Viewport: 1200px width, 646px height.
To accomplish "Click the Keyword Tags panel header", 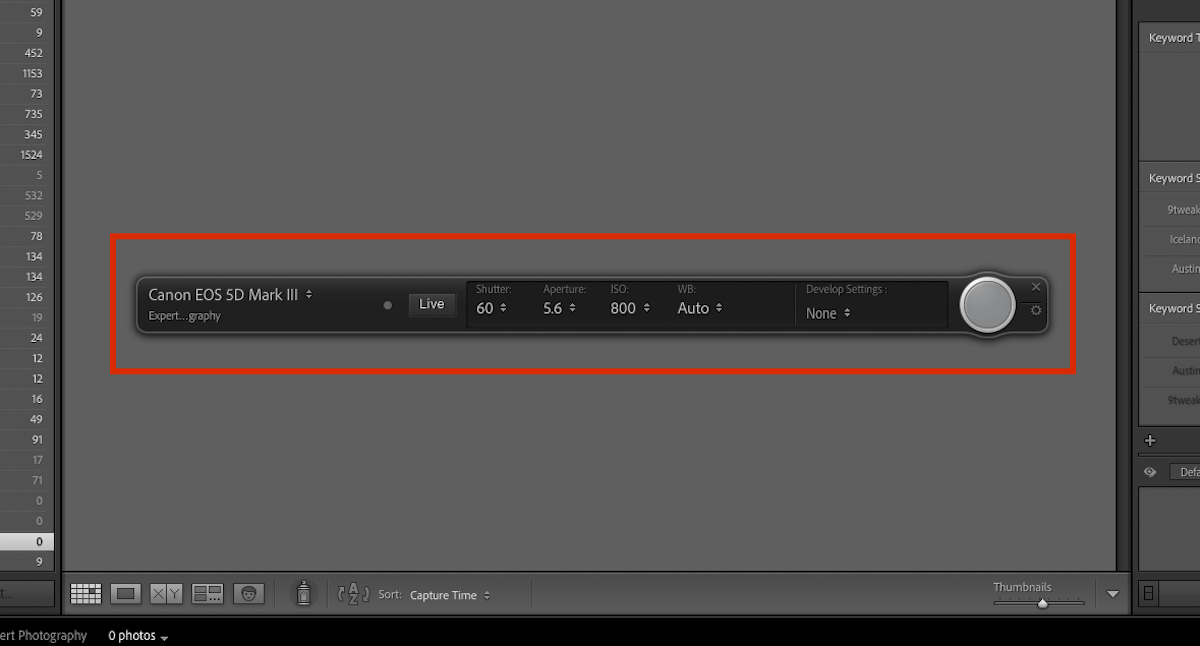I will (x=1176, y=37).
